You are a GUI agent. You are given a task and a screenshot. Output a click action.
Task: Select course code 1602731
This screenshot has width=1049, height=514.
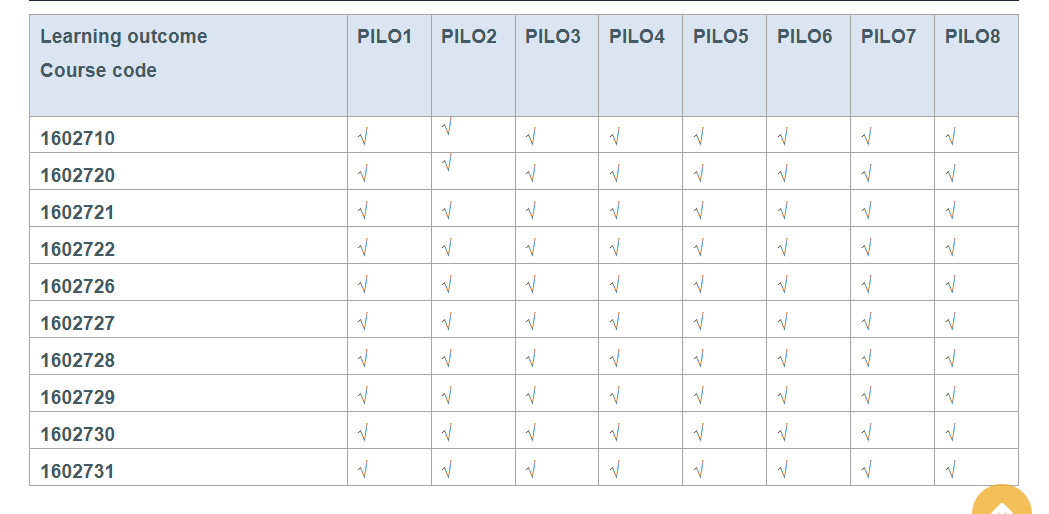[77, 471]
